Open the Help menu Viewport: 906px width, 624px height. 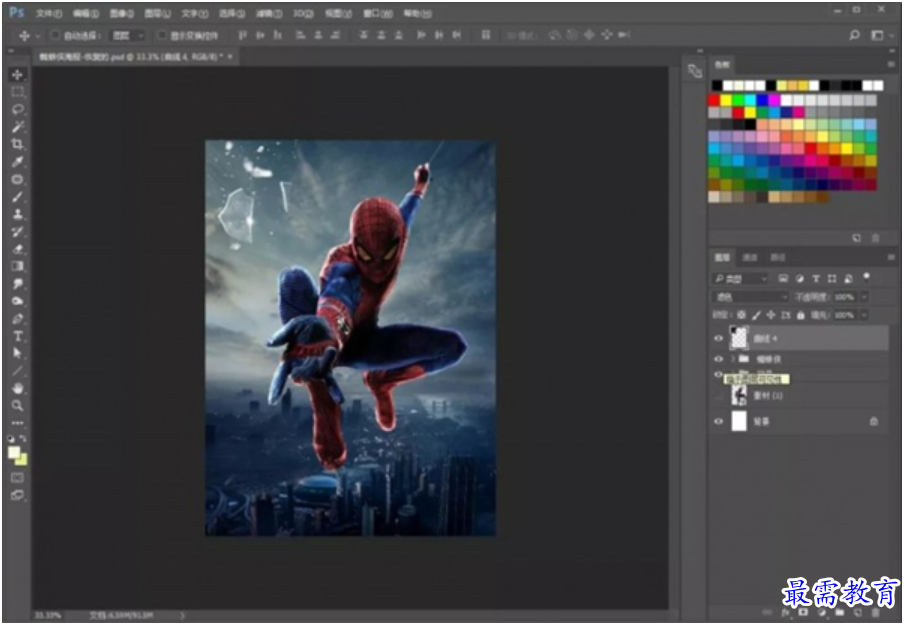tap(417, 13)
